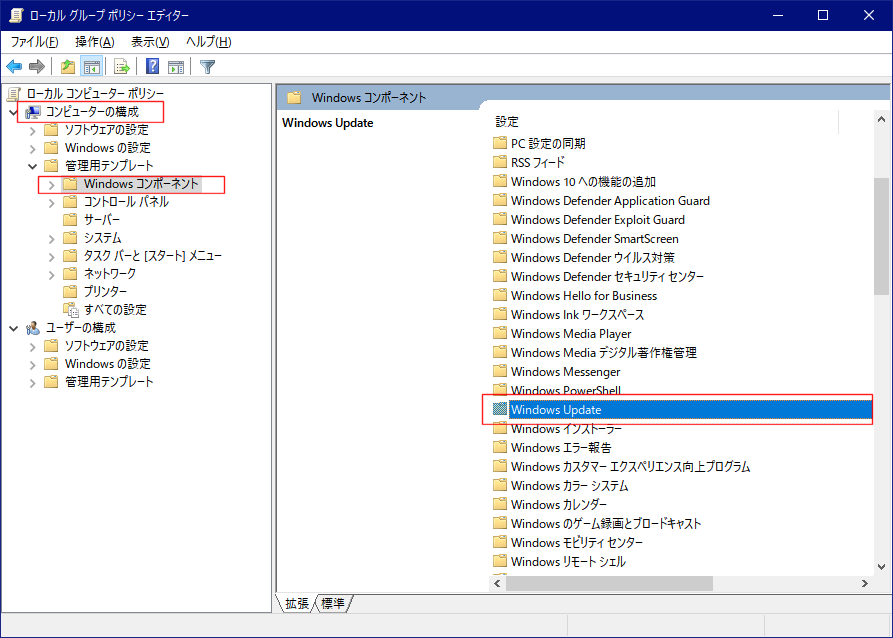Expand the Windows コンポーネント tree node
The width and height of the screenshot is (893, 638).
coord(51,185)
